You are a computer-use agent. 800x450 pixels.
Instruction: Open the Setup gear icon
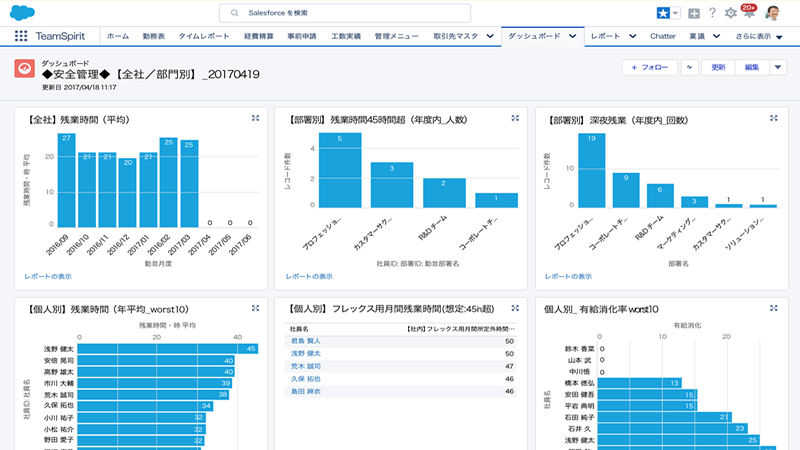[731, 13]
